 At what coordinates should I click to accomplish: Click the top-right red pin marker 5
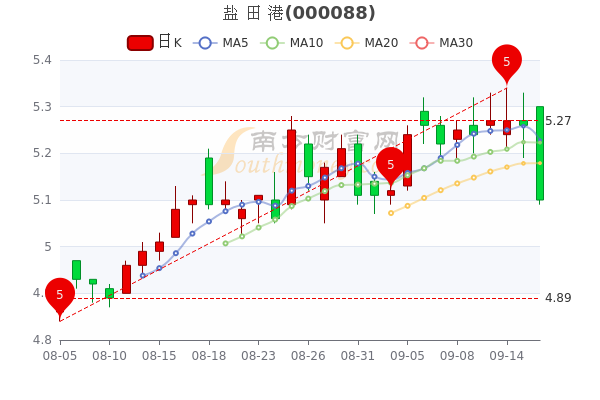507,62
